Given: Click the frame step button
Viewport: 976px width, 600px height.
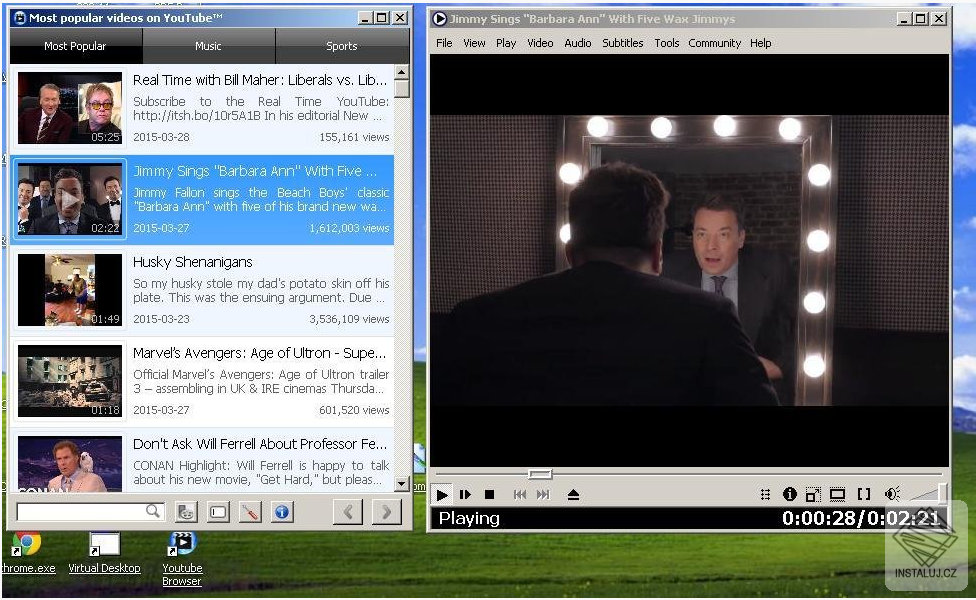Looking at the screenshot, I should [x=465, y=495].
